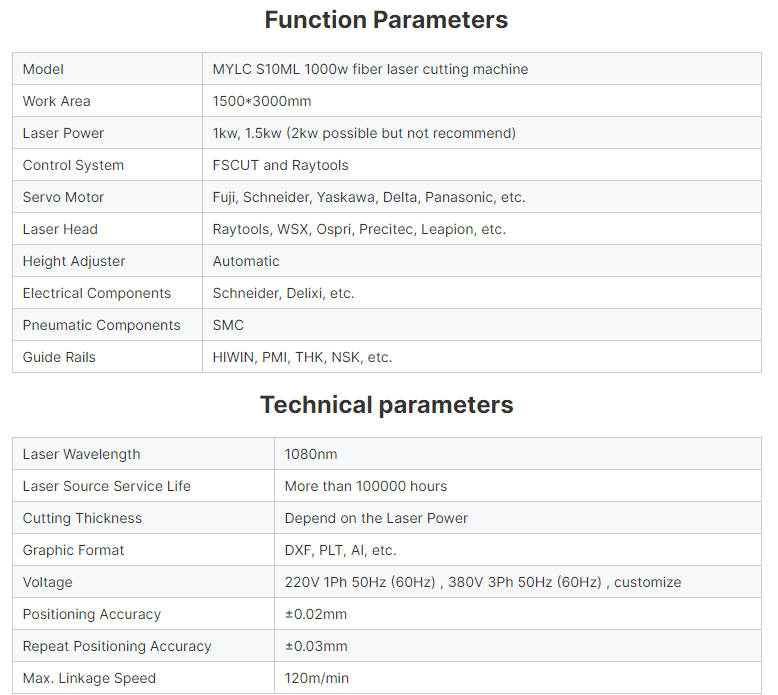Select the Laser Power row label
Viewport: 778px width, 695px height.
pos(63,133)
